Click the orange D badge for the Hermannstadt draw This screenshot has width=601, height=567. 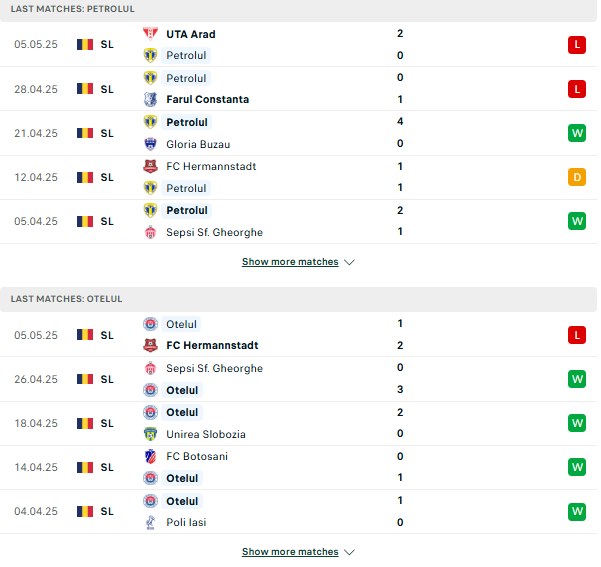(577, 177)
